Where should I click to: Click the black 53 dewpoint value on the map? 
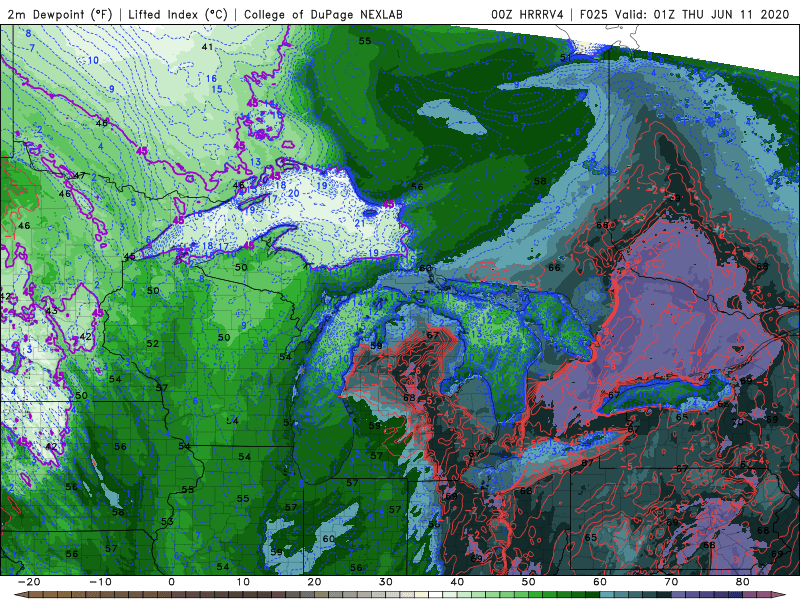(x=167, y=521)
